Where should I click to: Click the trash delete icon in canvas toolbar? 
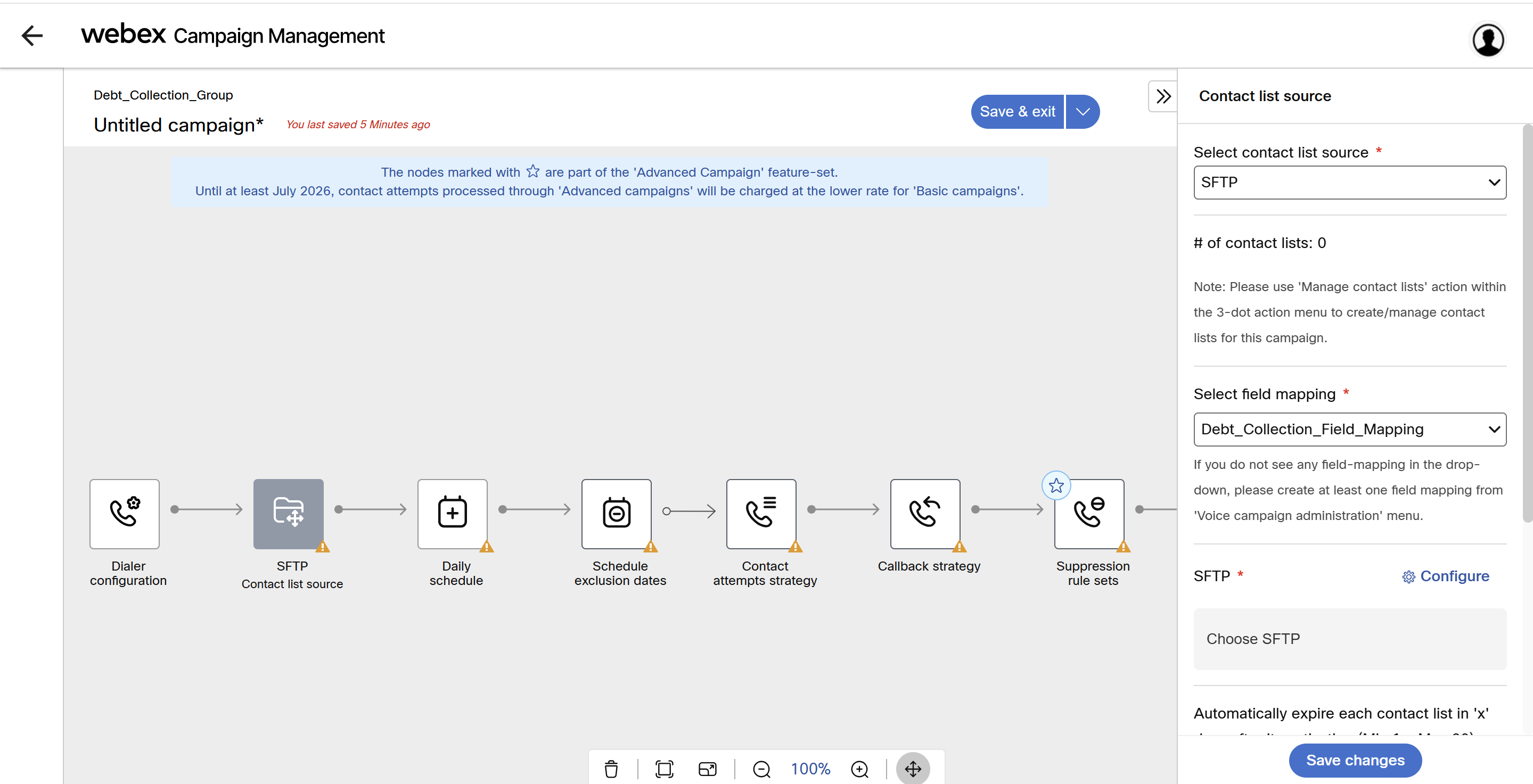click(x=611, y=769)
